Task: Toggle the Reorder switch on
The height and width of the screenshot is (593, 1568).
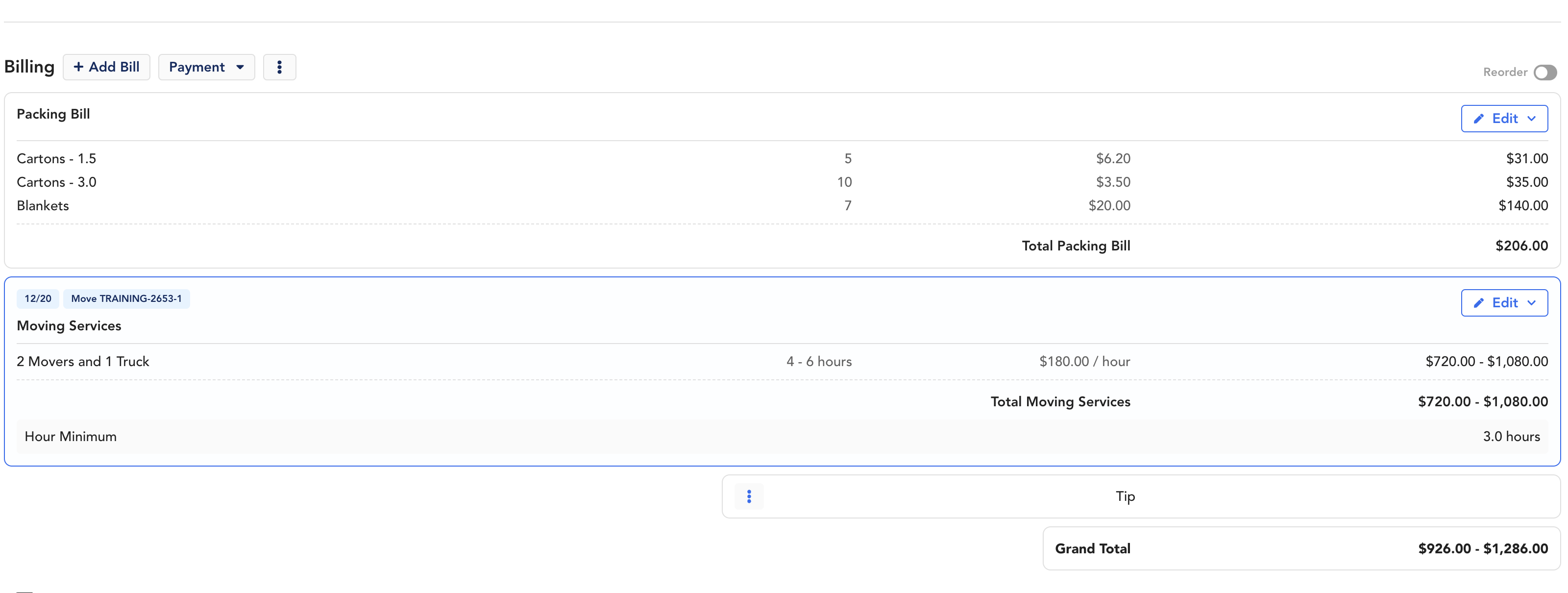Action: [x=1545, y=73]
